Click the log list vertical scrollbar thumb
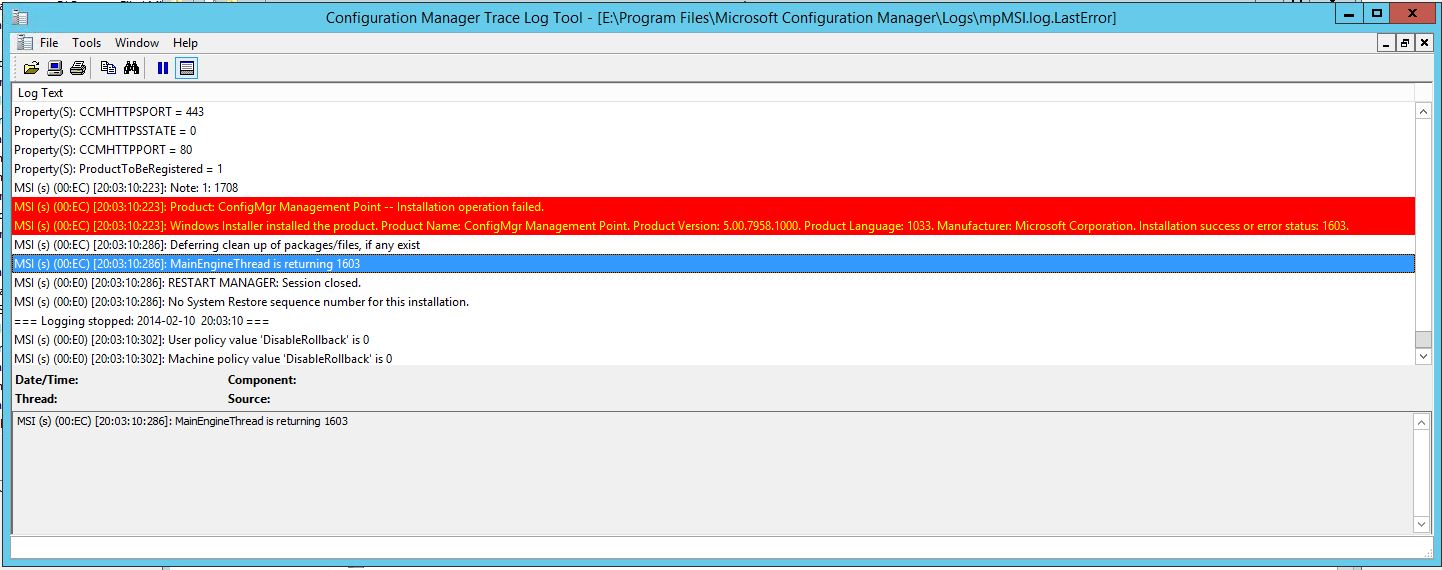The height and width of the screenshot is (570, 1442). click(1423, 340)
